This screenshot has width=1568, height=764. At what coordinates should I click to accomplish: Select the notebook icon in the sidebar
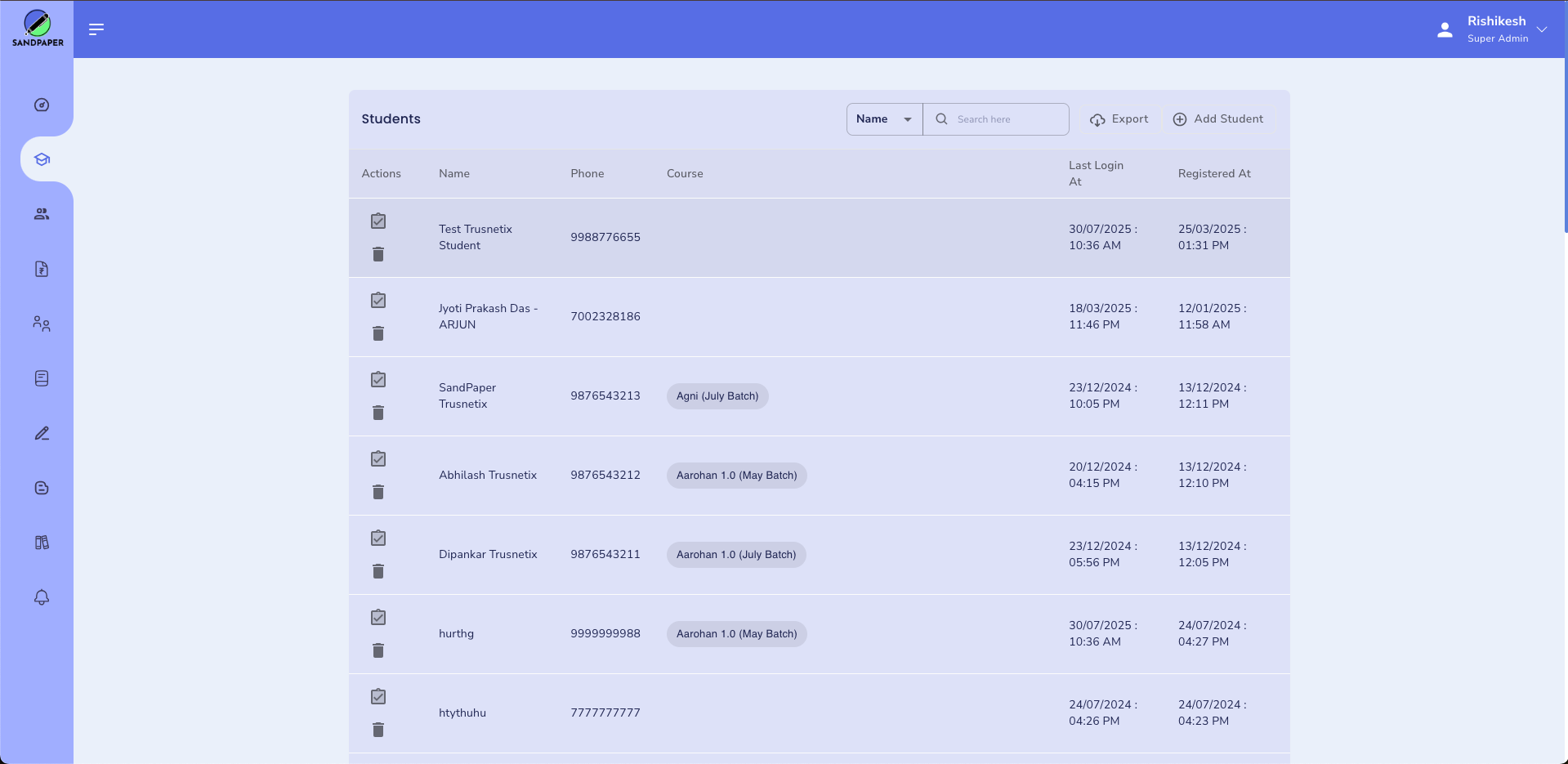(x=41, y=378)
